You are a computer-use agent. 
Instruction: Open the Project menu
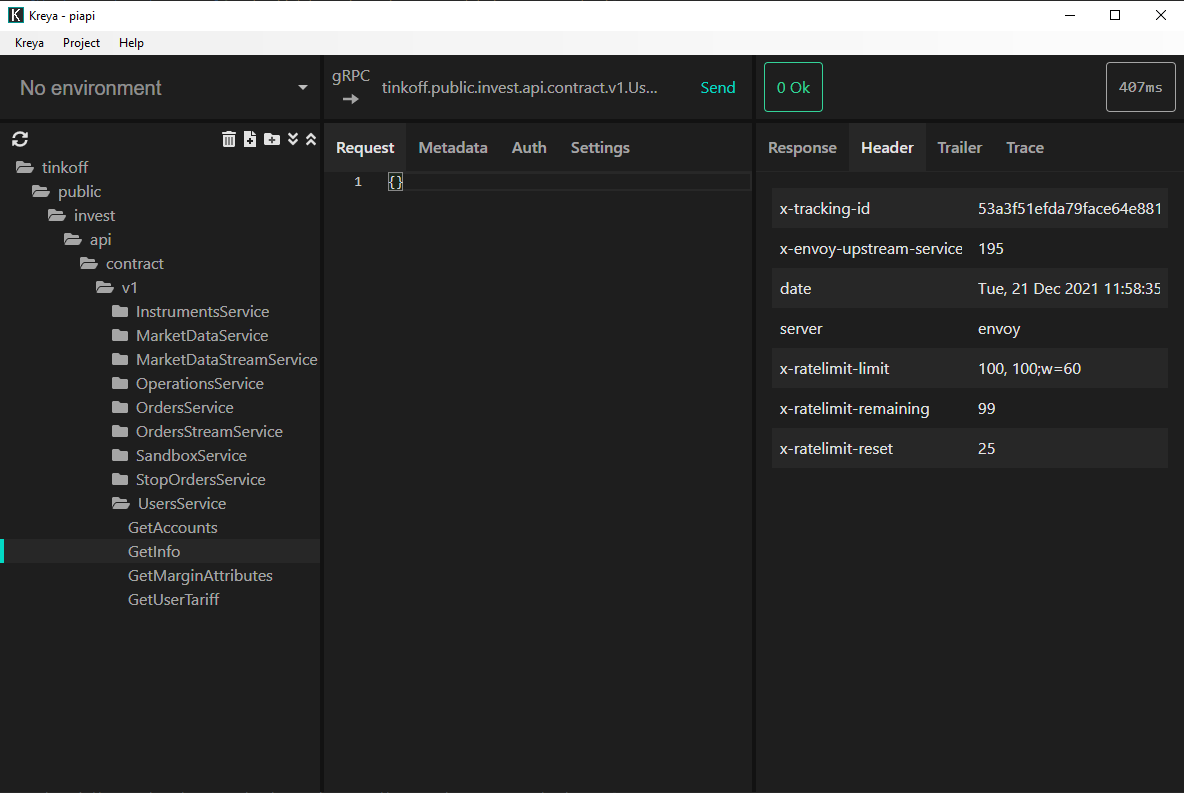pos(81,43)
